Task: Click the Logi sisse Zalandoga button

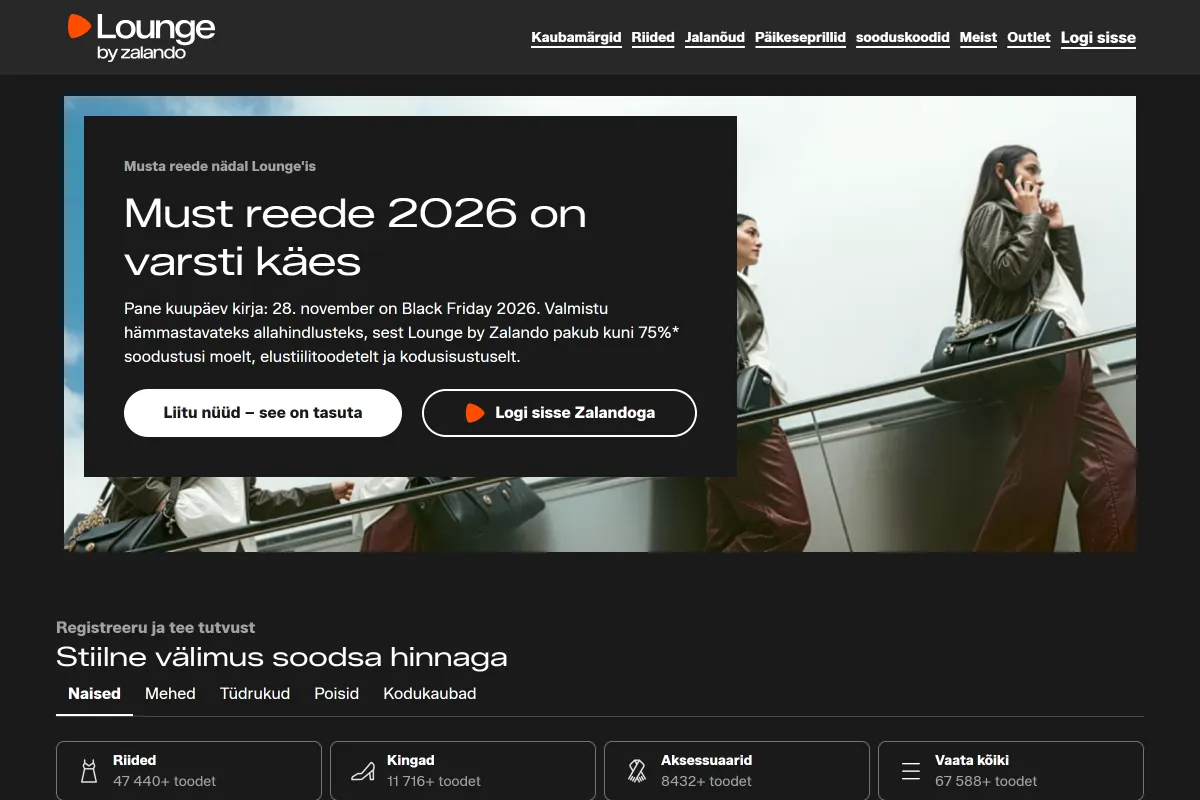Action: [x=559, y=413]
